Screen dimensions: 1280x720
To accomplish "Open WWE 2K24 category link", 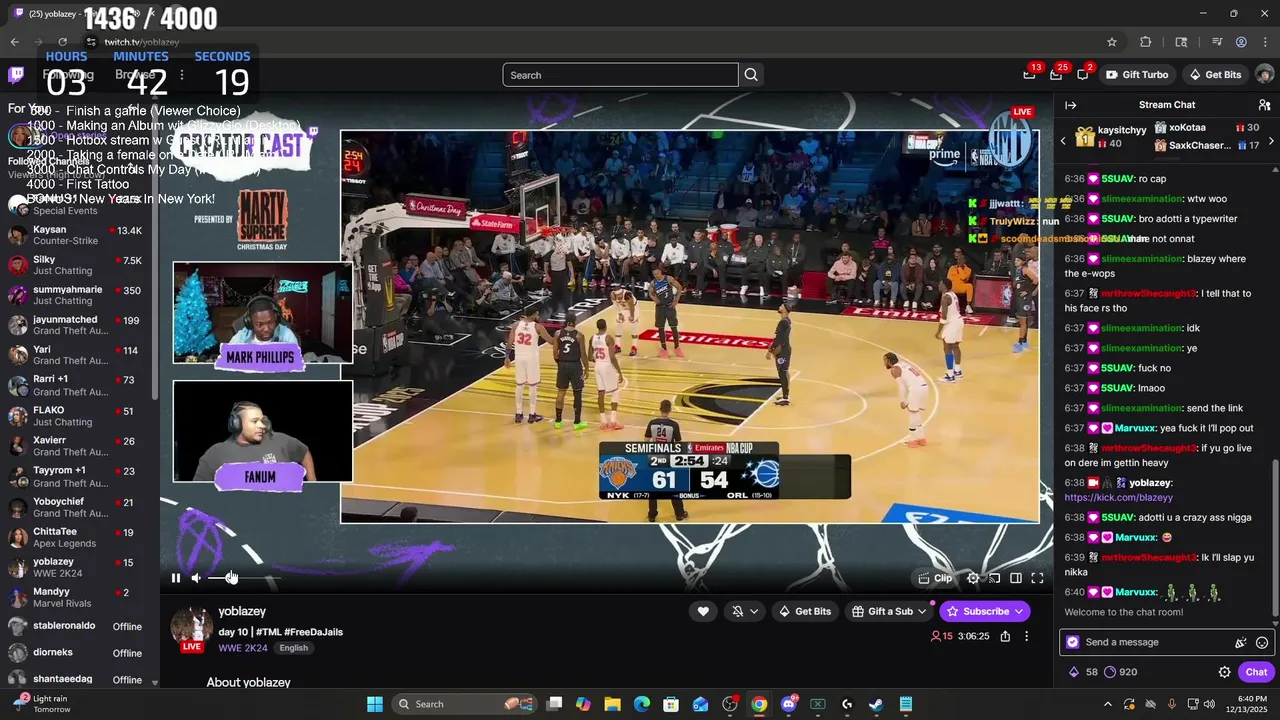I will [243, 648].
